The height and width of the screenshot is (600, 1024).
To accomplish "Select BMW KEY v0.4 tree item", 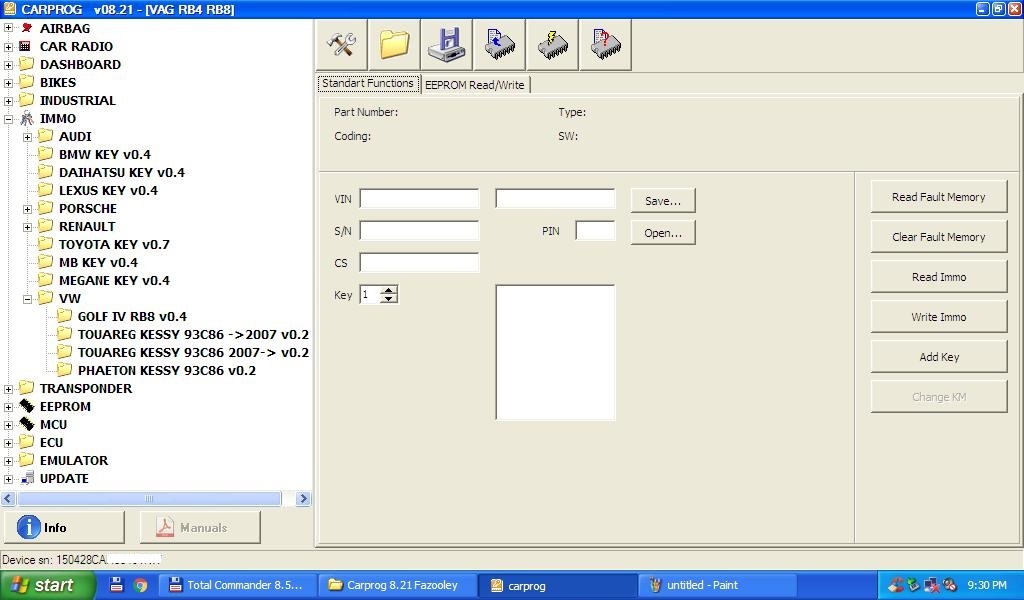I will (x=104, y=155).
